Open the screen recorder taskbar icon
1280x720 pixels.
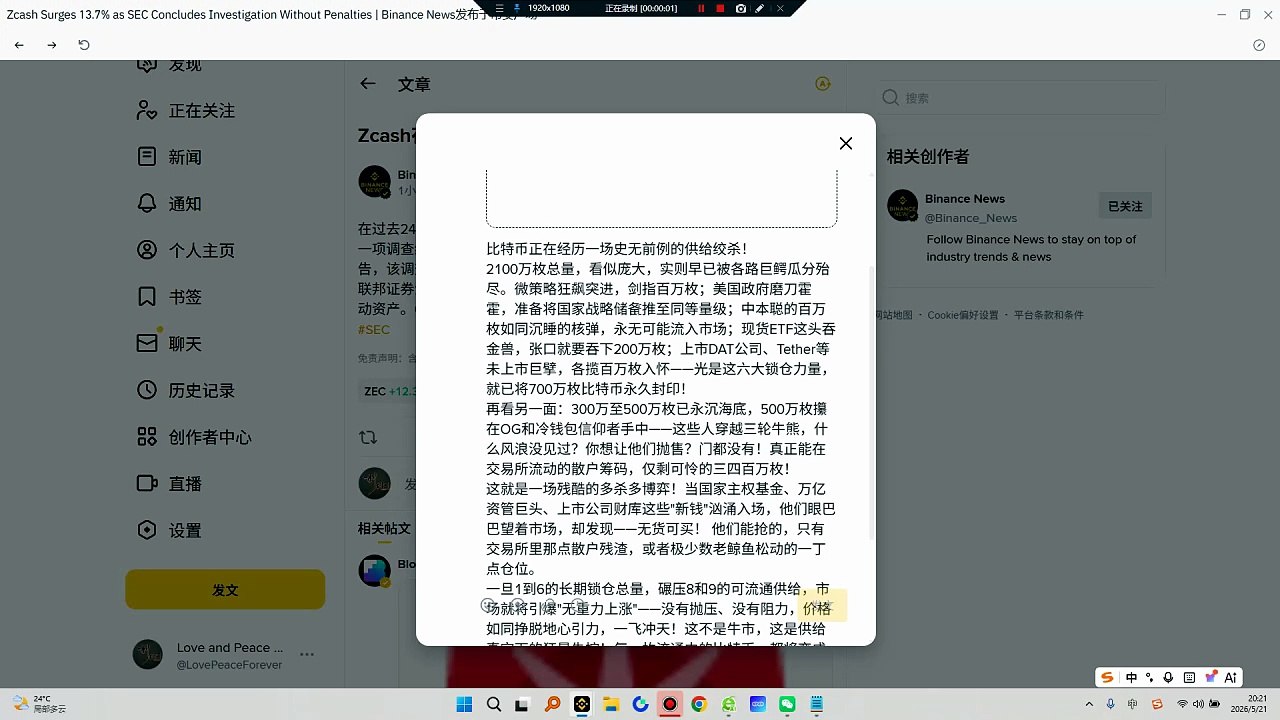670,704
